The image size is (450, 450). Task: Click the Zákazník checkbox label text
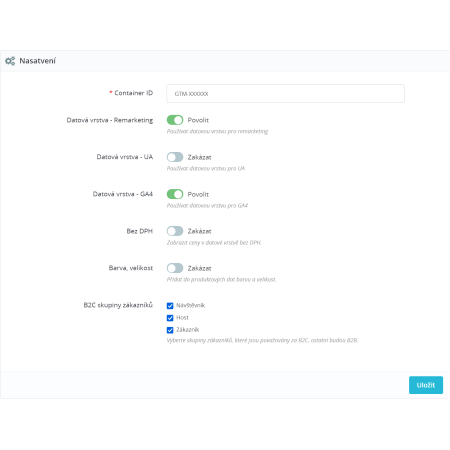(x=187, y=330)
